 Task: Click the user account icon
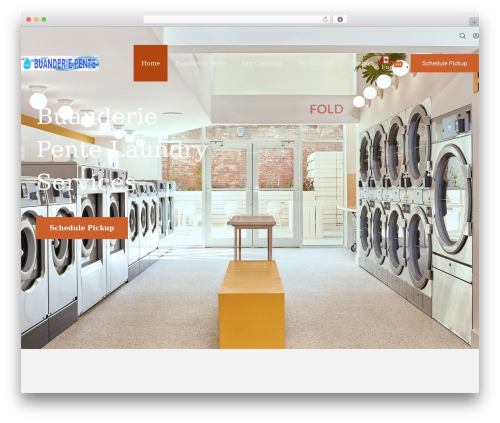point(476,36)
